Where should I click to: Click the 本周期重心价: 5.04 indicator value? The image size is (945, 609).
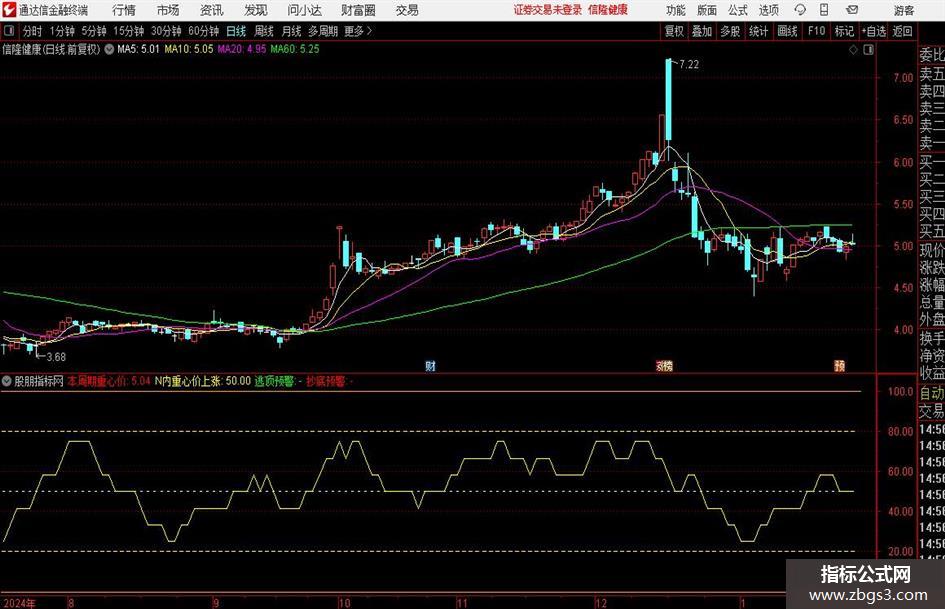point(109,381)
